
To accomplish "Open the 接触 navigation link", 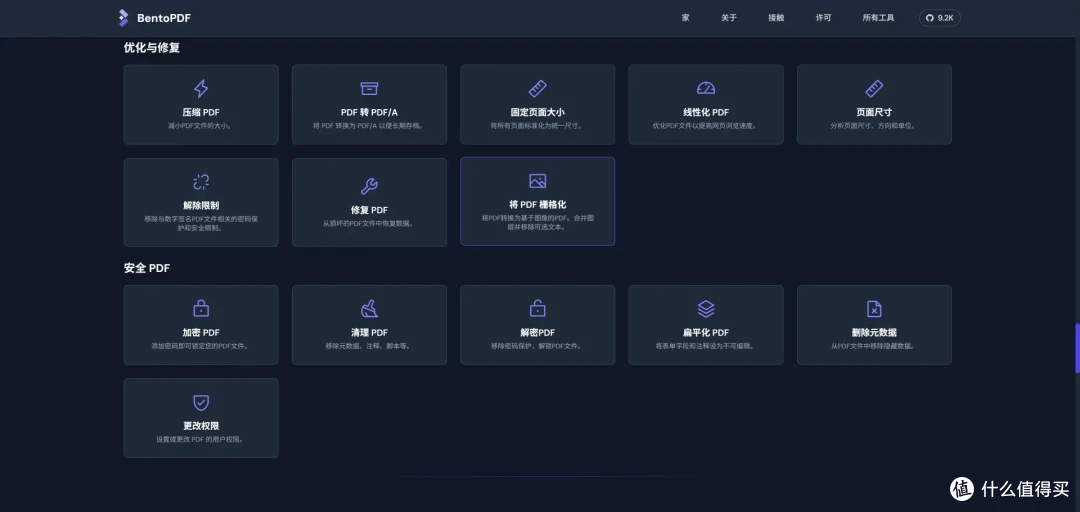I will [776, 18].
